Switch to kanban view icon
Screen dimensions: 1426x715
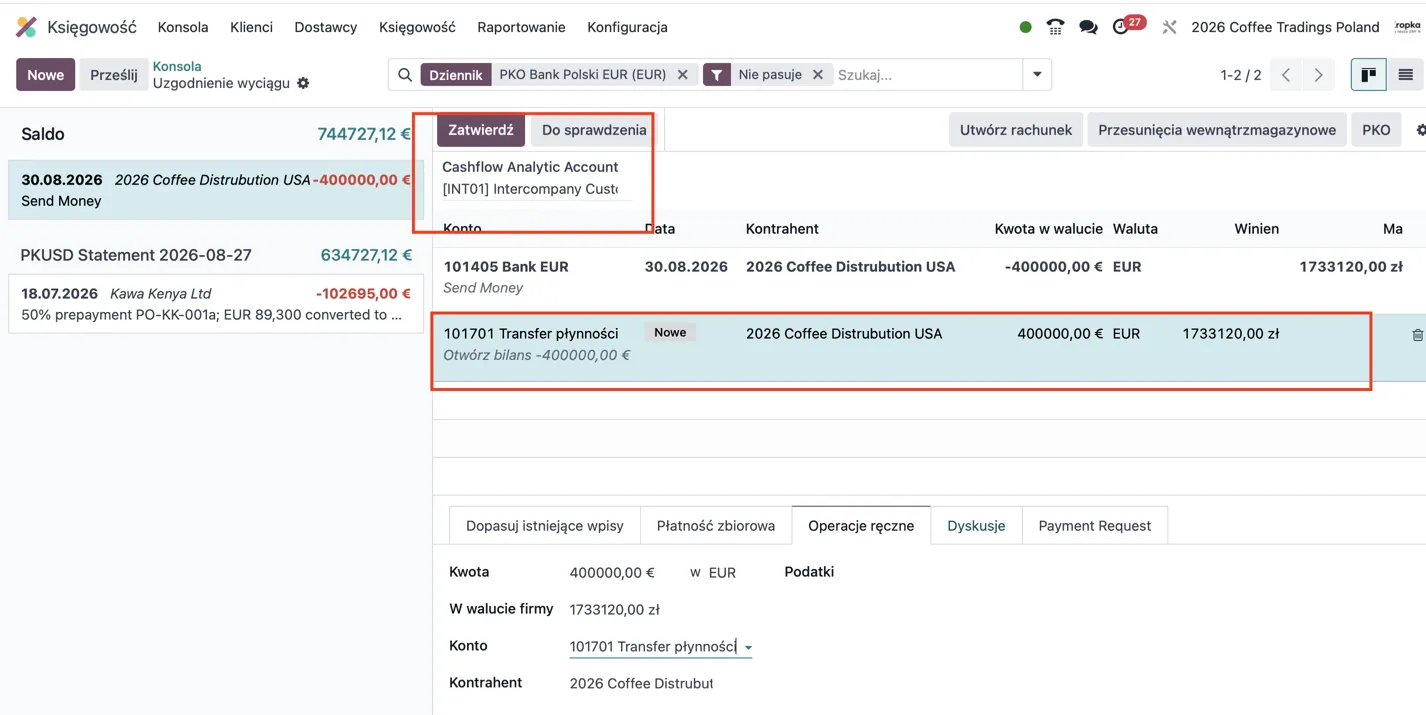1368,75
